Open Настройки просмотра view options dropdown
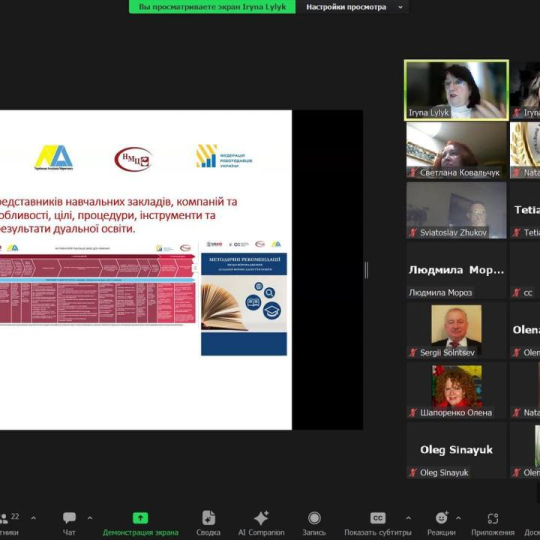Screen dimensions: 540x540 coord(354,7)
